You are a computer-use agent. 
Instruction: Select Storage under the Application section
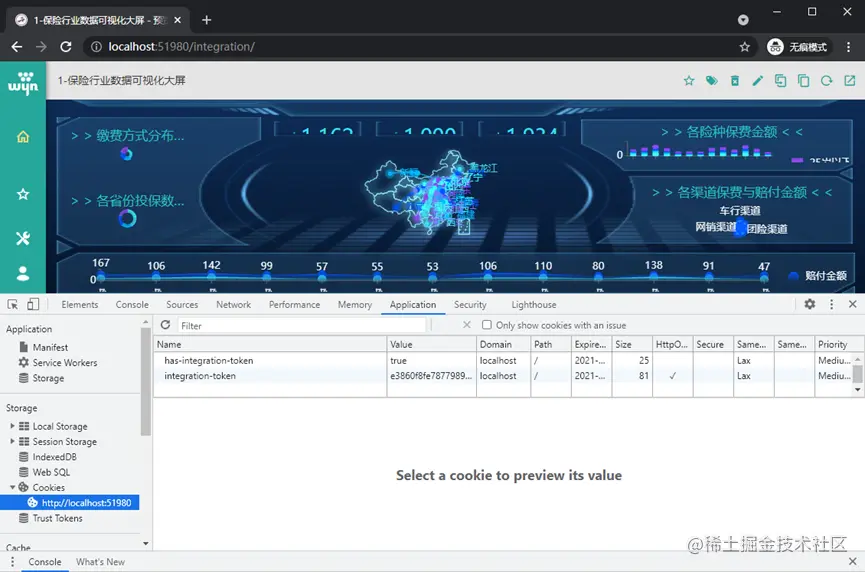coord(48,378)
